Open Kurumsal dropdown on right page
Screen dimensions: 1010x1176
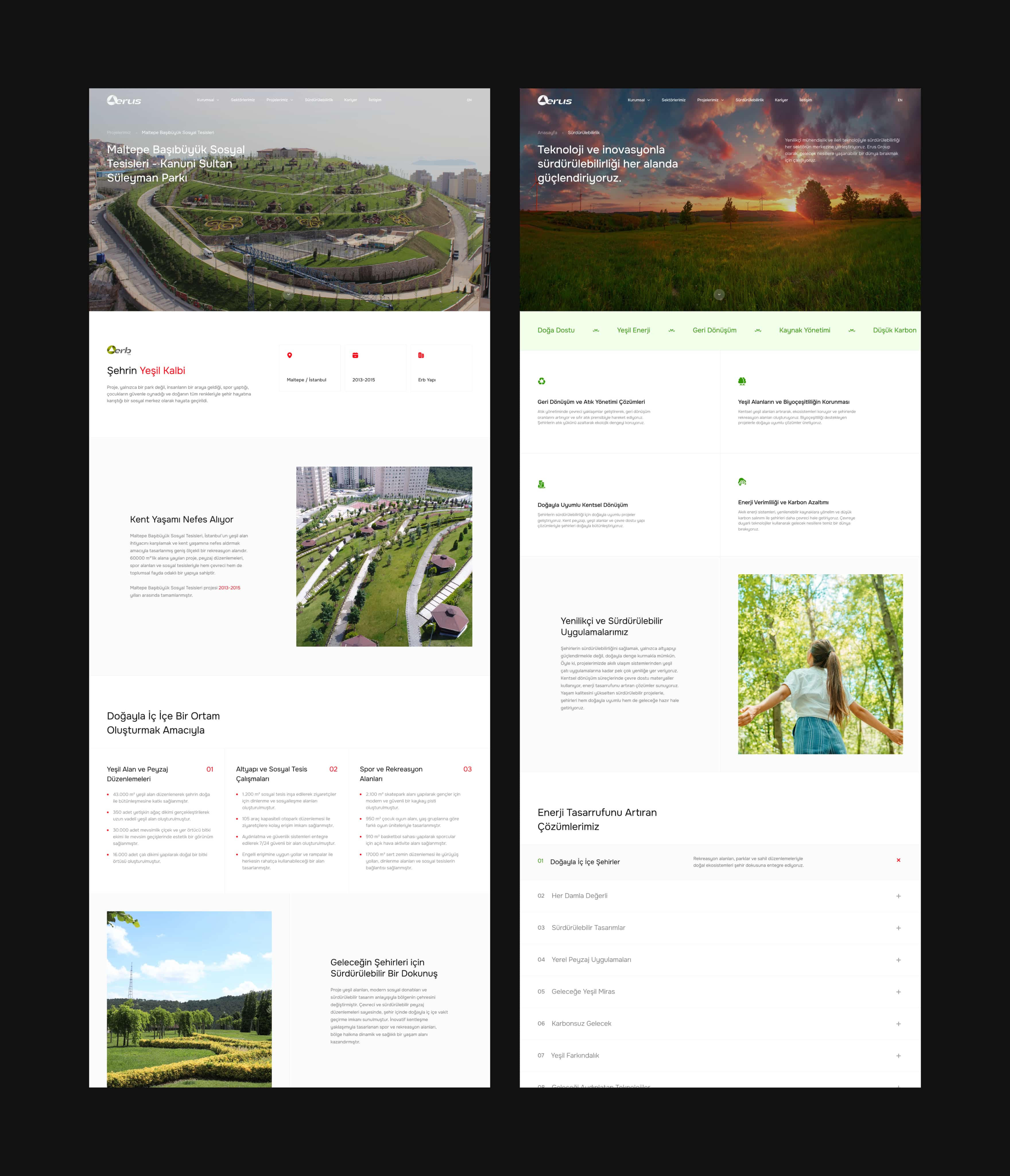coord(639,100)
